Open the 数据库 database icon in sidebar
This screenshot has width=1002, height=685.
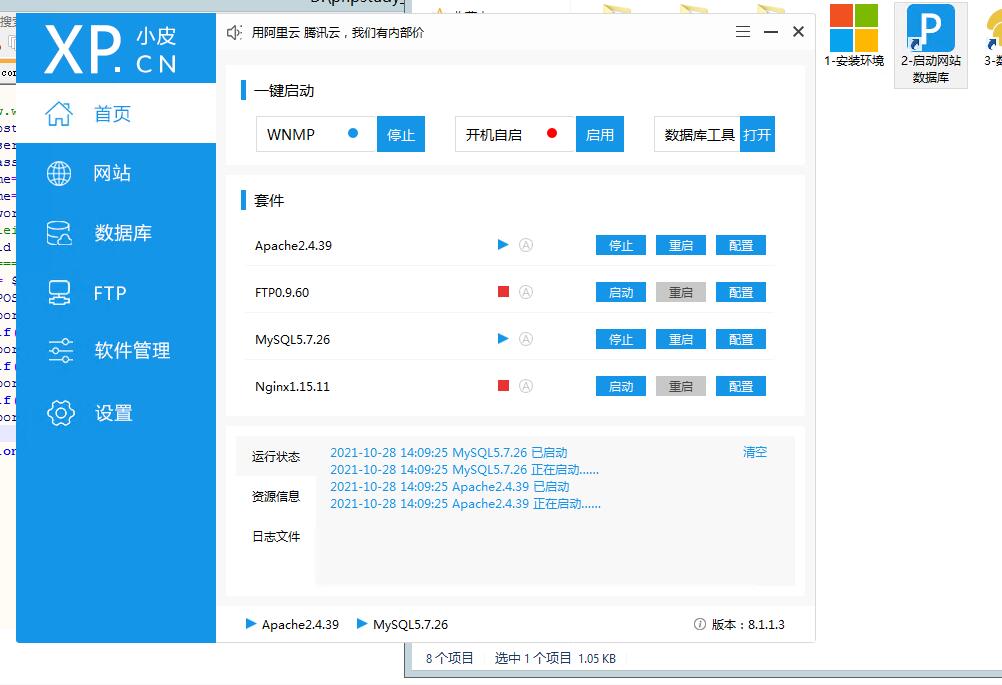(x=60, y=234)
